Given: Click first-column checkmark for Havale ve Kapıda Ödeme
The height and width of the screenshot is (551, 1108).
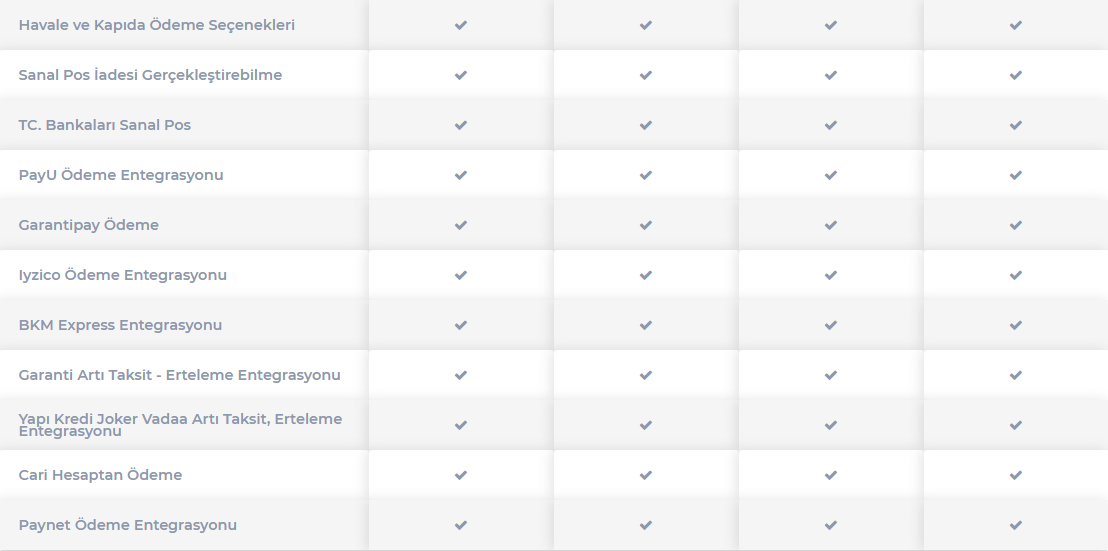Looking at the screenshot, I should 461,25.
